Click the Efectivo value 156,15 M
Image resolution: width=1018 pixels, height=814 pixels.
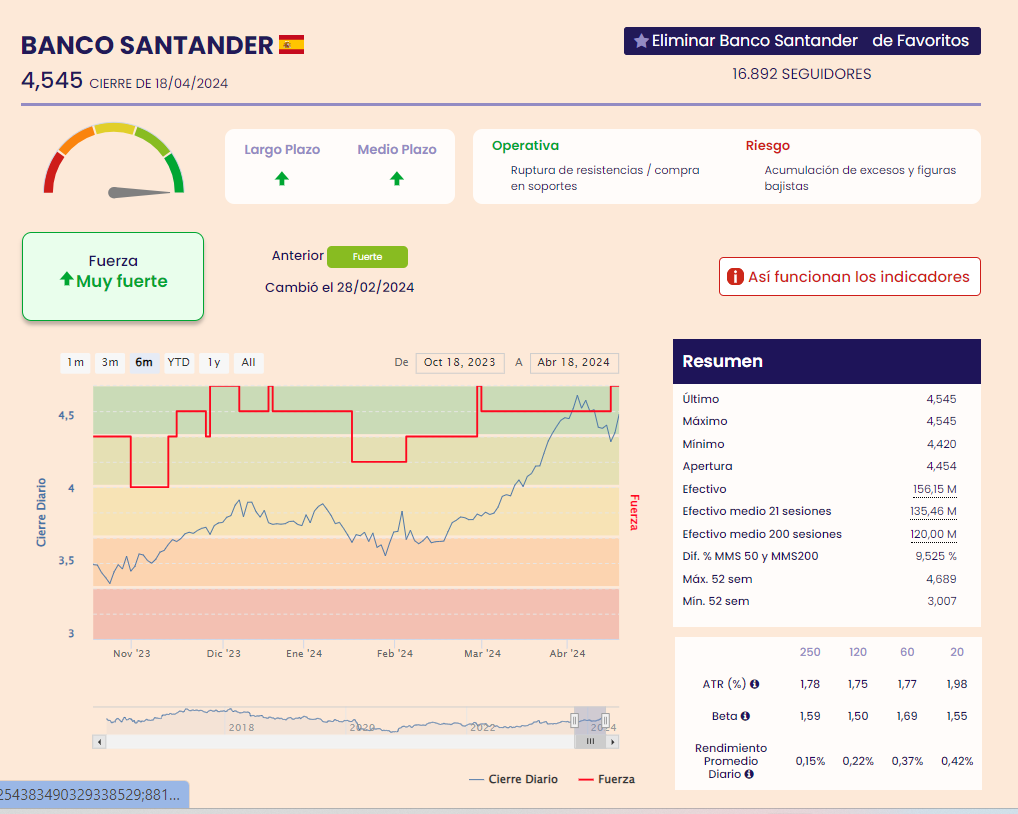pos(934,489)
